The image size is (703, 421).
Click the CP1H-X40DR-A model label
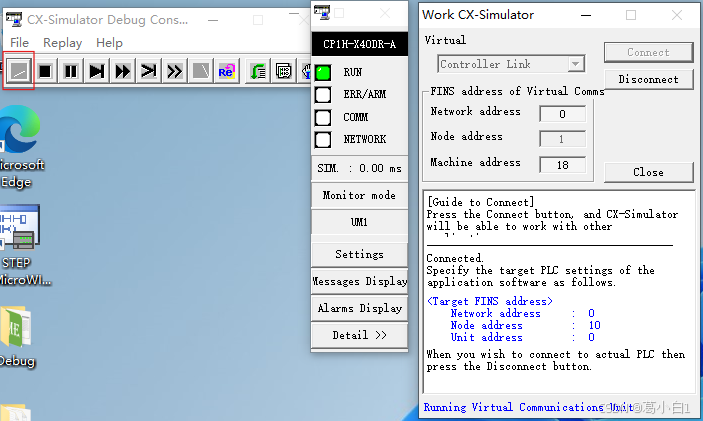(360, 44)
